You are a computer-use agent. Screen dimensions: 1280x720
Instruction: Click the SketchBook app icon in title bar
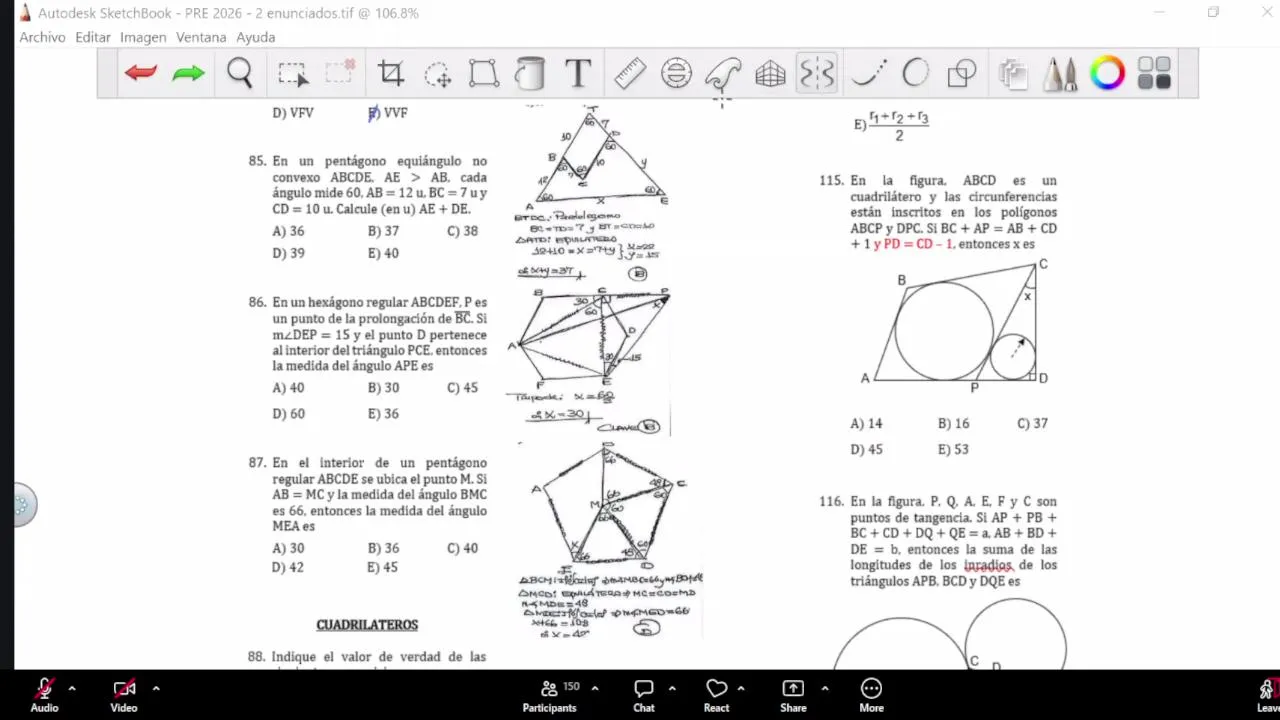[x=25, y=13]
